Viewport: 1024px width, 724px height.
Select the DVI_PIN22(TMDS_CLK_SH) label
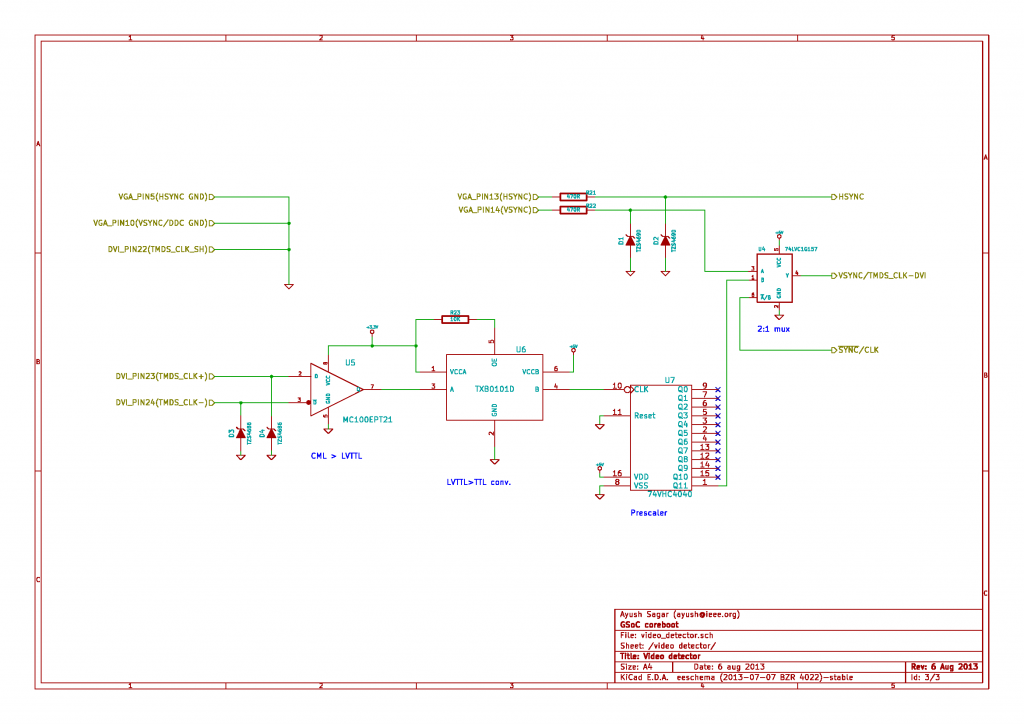pos(158,249)
